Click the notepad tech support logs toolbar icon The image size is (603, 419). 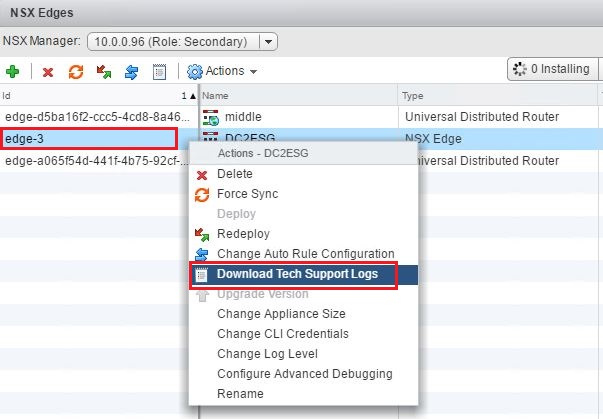tap(159, 72)
